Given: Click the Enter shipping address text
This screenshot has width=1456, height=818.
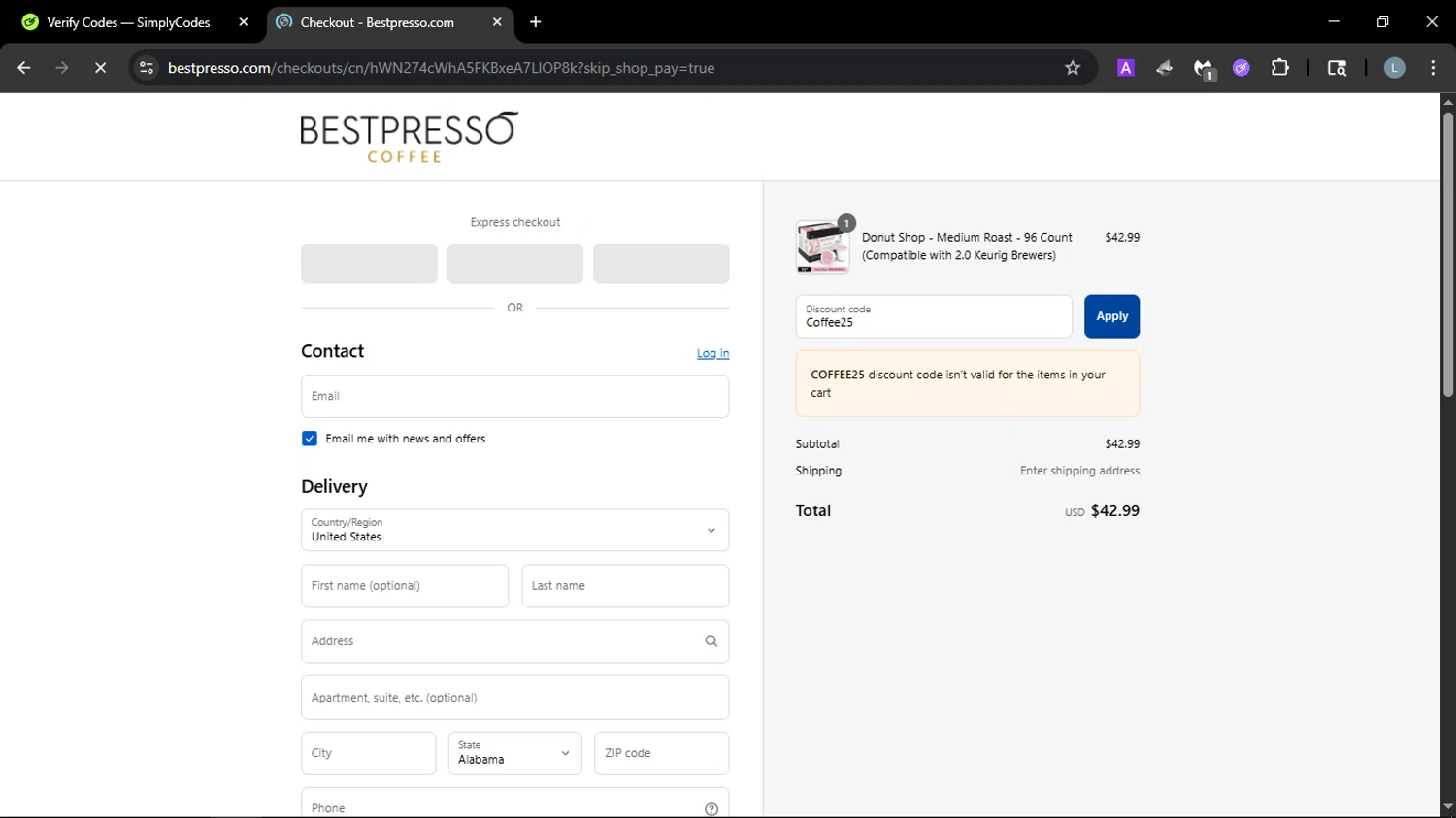Looking at the screenshot, I should (x=1079, y=471).
